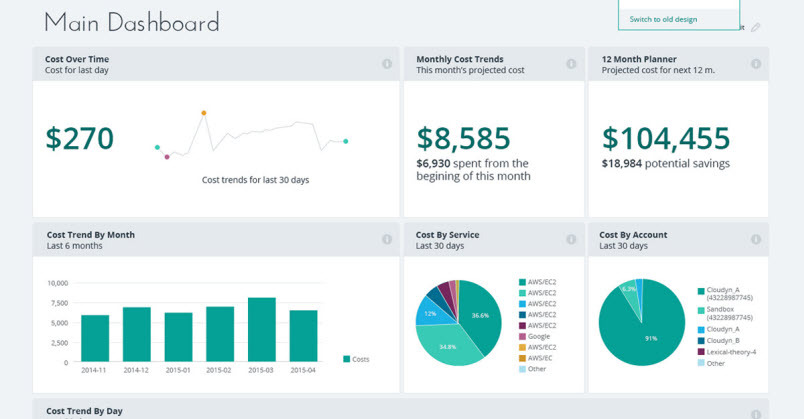
Task: Click the info icon on Cost Trend By Day
Action: (755, 411)
